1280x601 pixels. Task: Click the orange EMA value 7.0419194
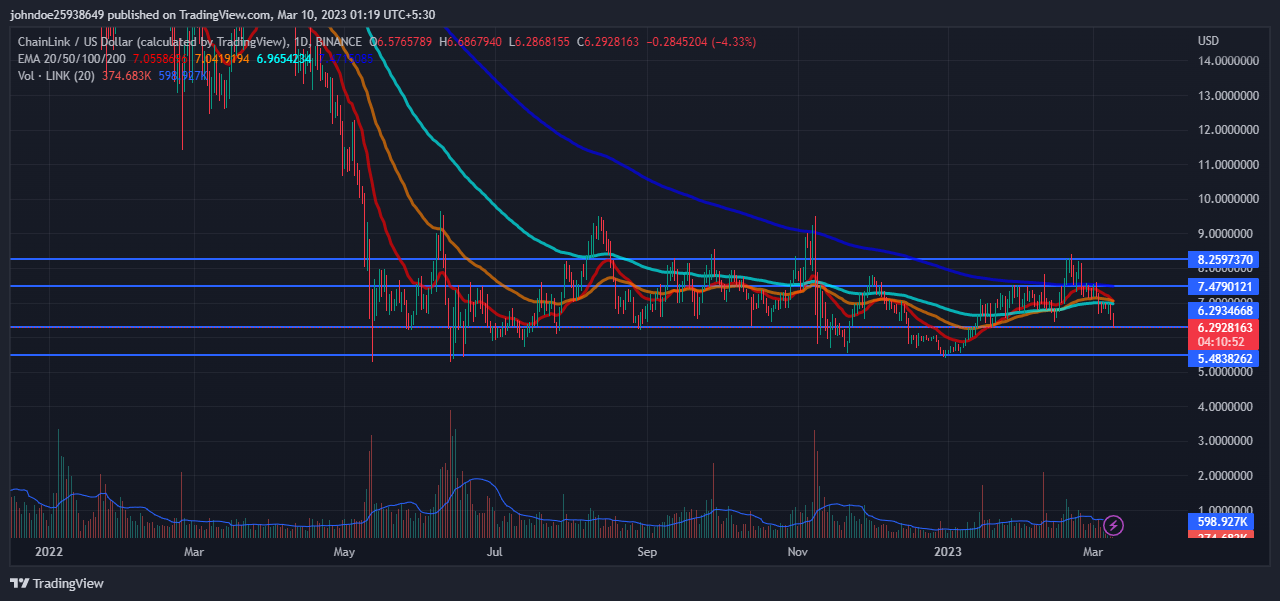tap(224, 59)
